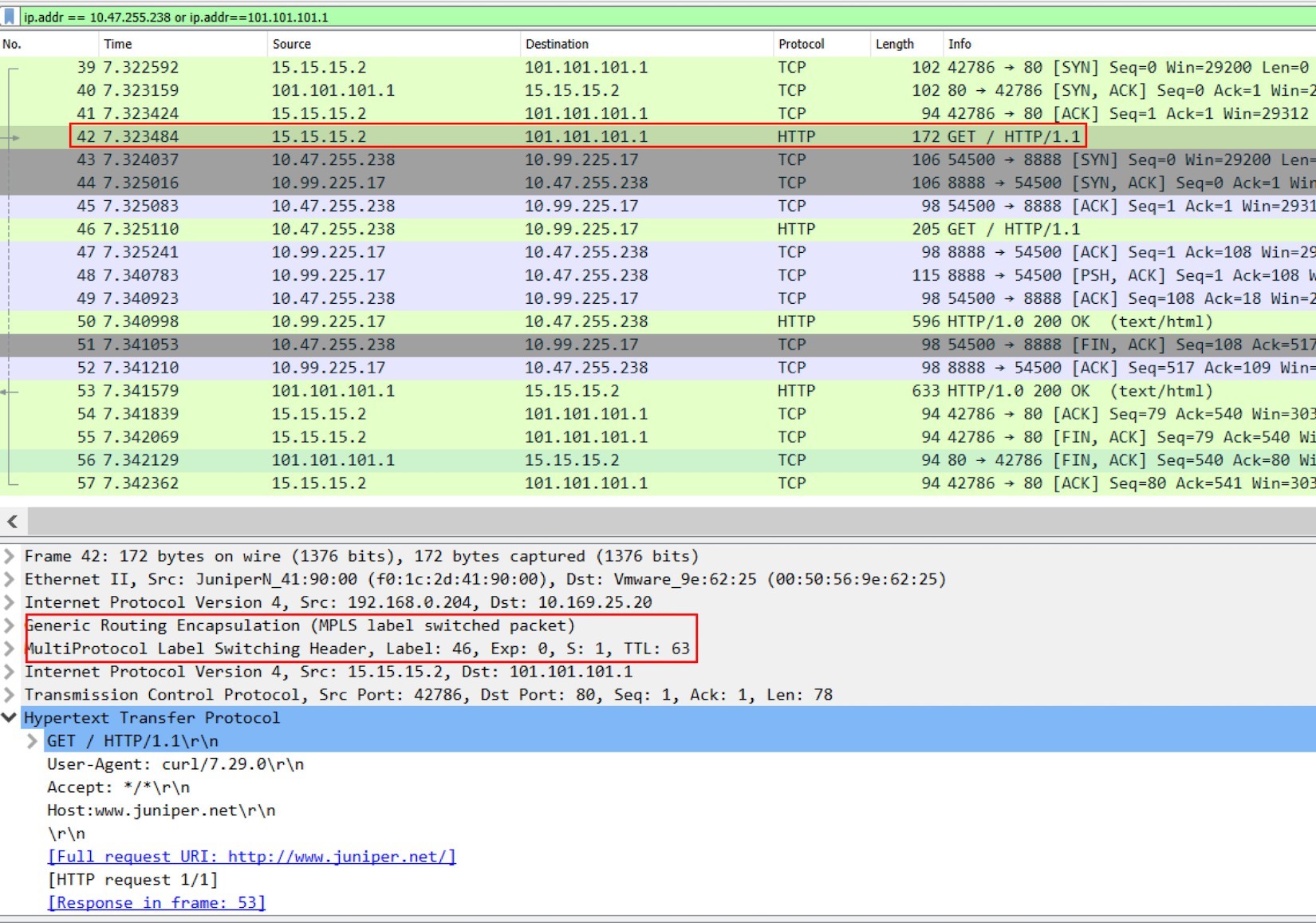Follow the Response in frame 53 link
The width and height of the screenshot is (1316, 923).
coord(156,903)
